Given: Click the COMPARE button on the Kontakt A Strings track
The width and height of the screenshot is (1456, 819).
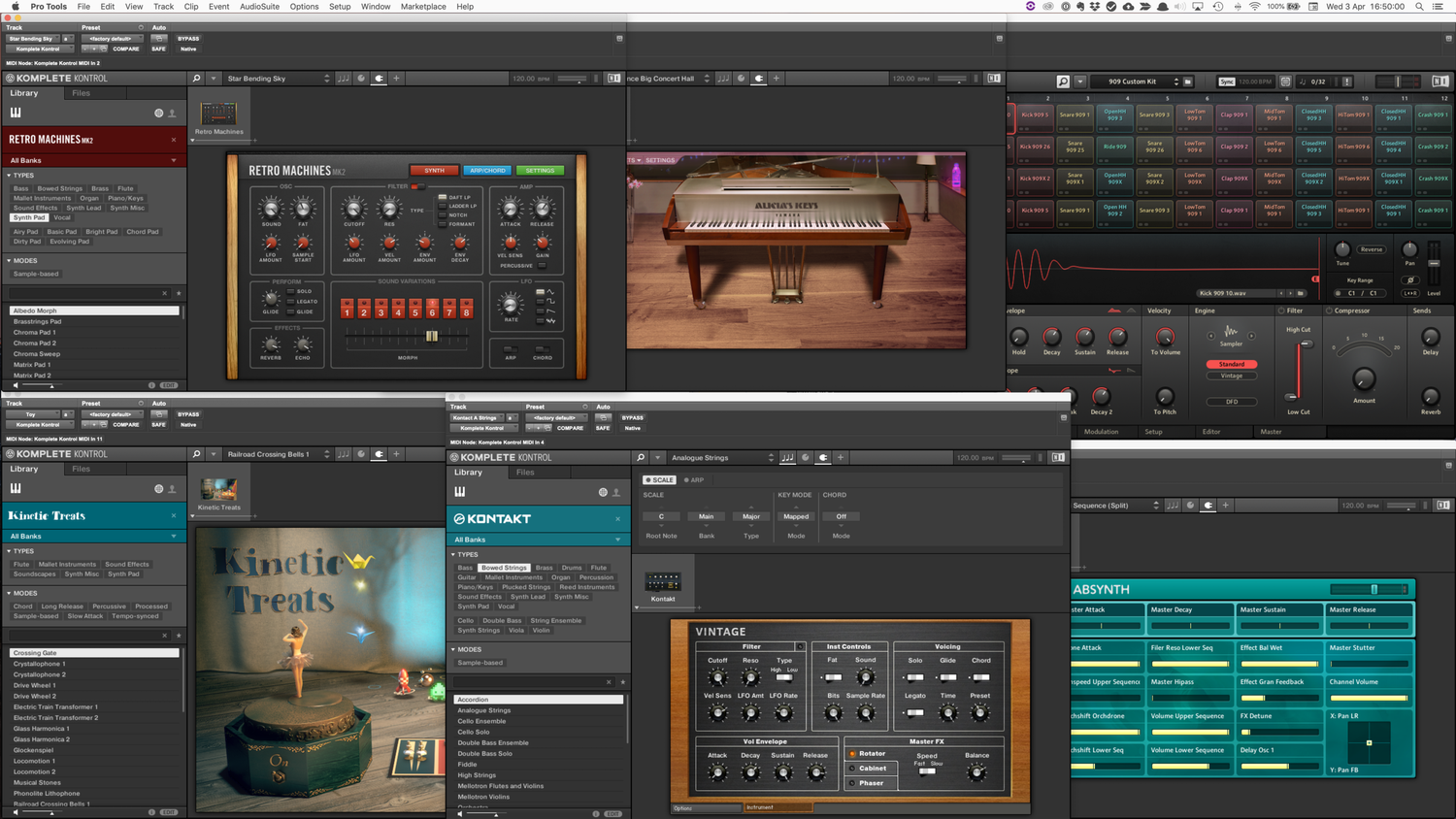Looking at the screenshot, I should (x=571, y=428).
